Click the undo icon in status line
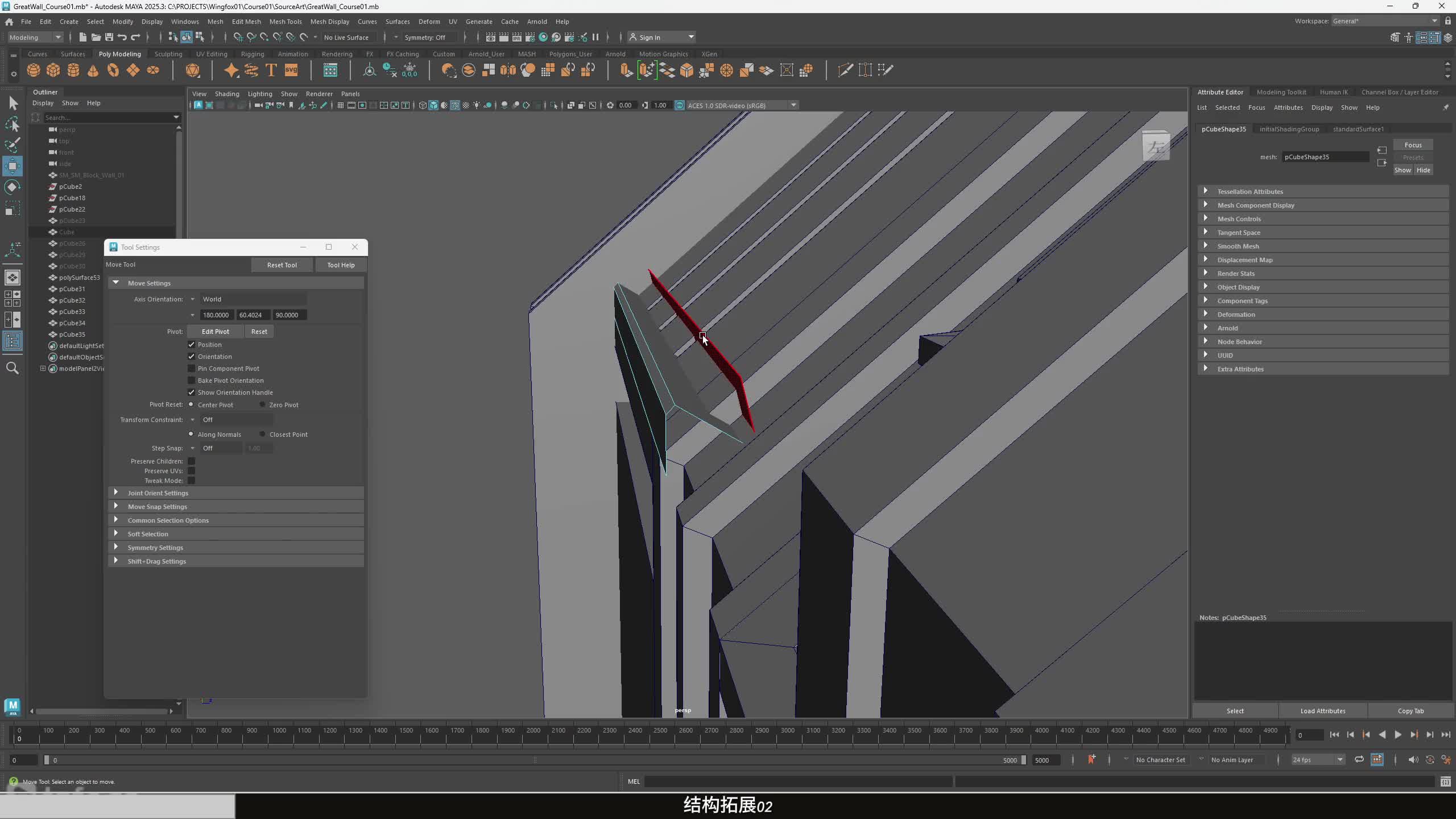The width and height of the screenshot is (1456, 819). click(x=122, y=37)
